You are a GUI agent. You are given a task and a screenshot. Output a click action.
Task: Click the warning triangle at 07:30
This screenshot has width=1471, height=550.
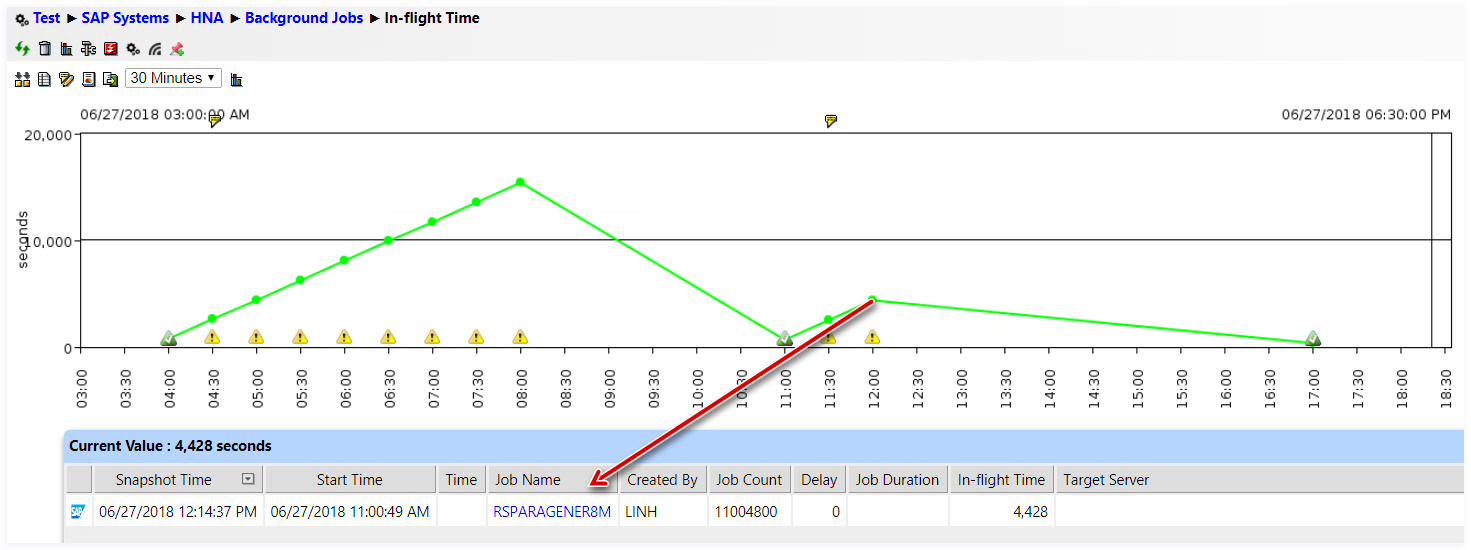pos(476,338)
